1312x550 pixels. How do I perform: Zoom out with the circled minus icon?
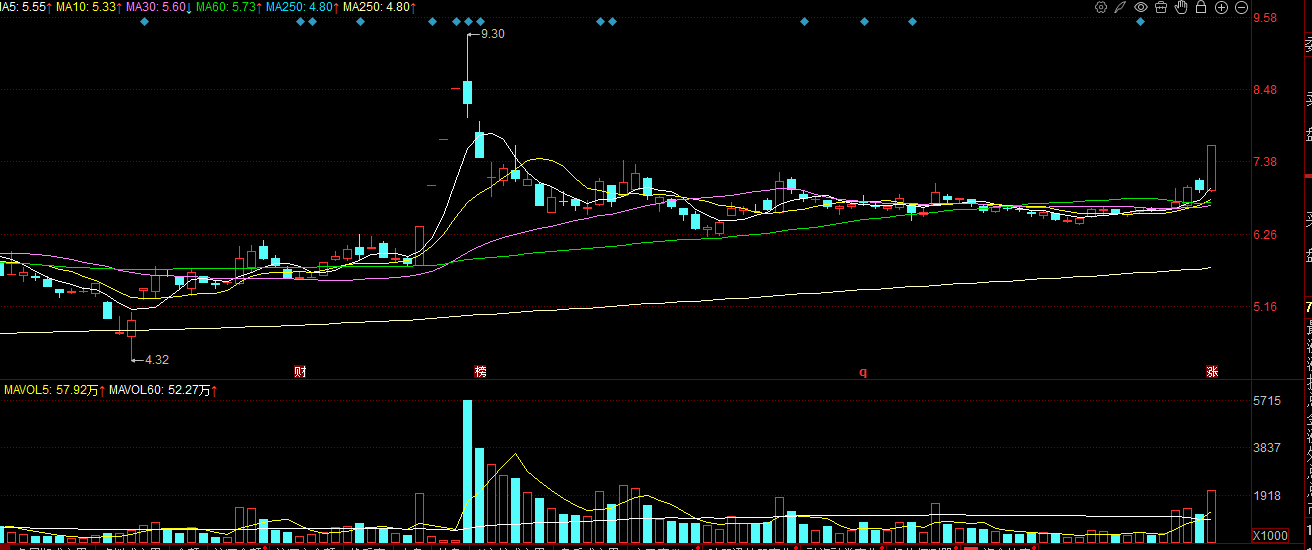[1241, 7]
